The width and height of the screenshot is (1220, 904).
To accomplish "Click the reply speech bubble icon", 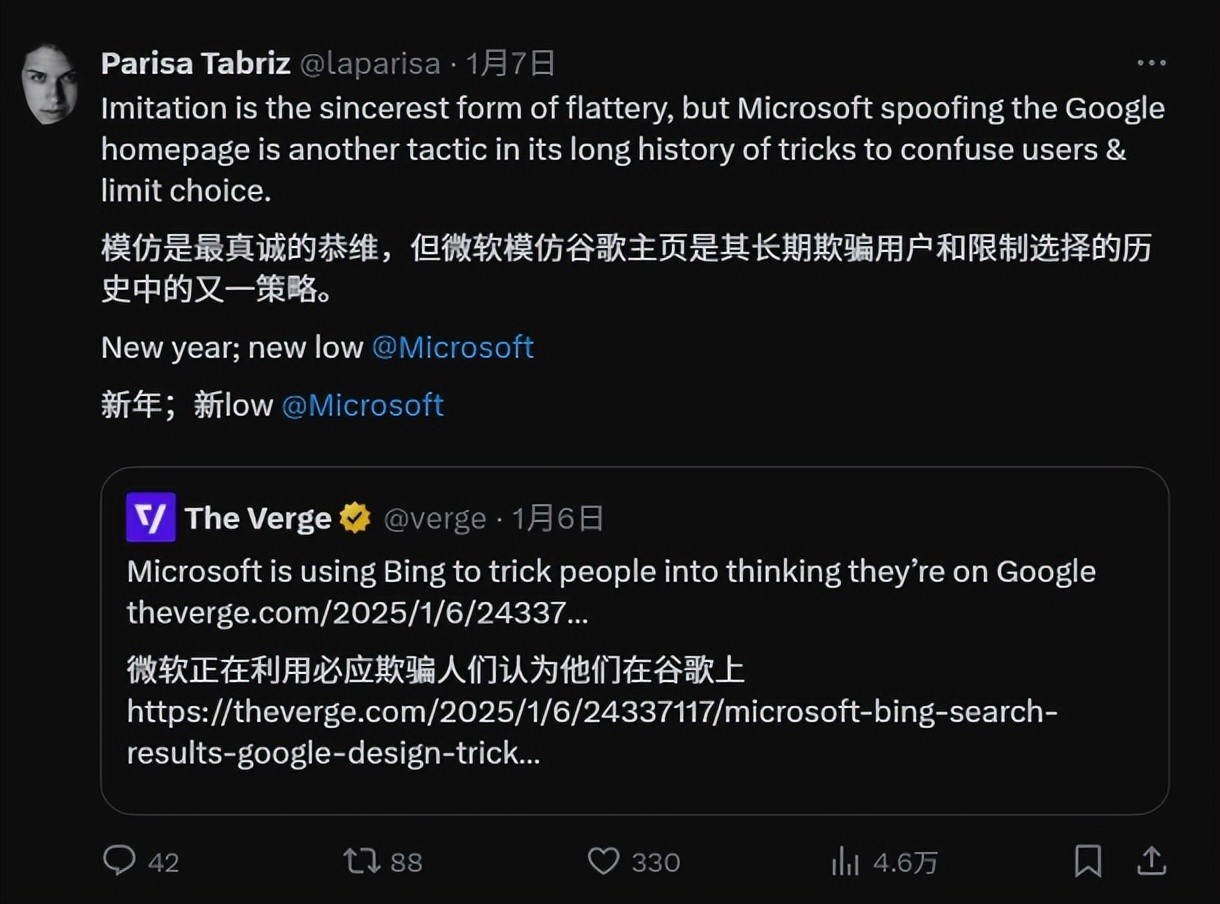I will tap(120, 861).
